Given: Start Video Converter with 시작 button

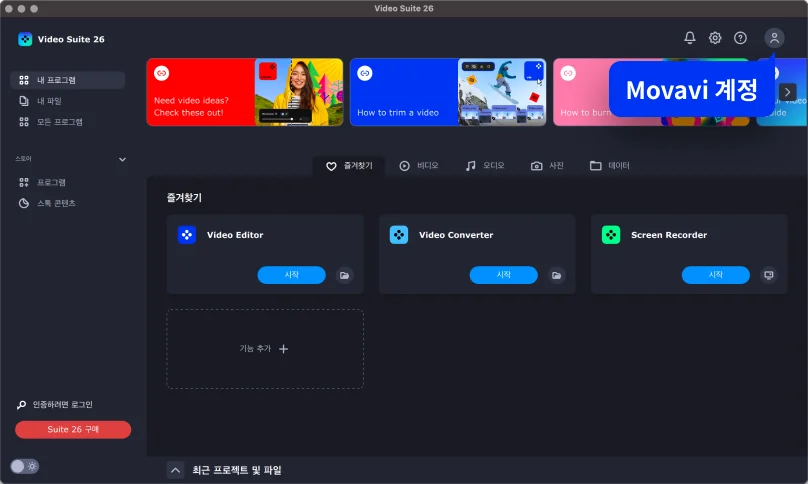Looking at the screenshot, I should tap(503, 275).
